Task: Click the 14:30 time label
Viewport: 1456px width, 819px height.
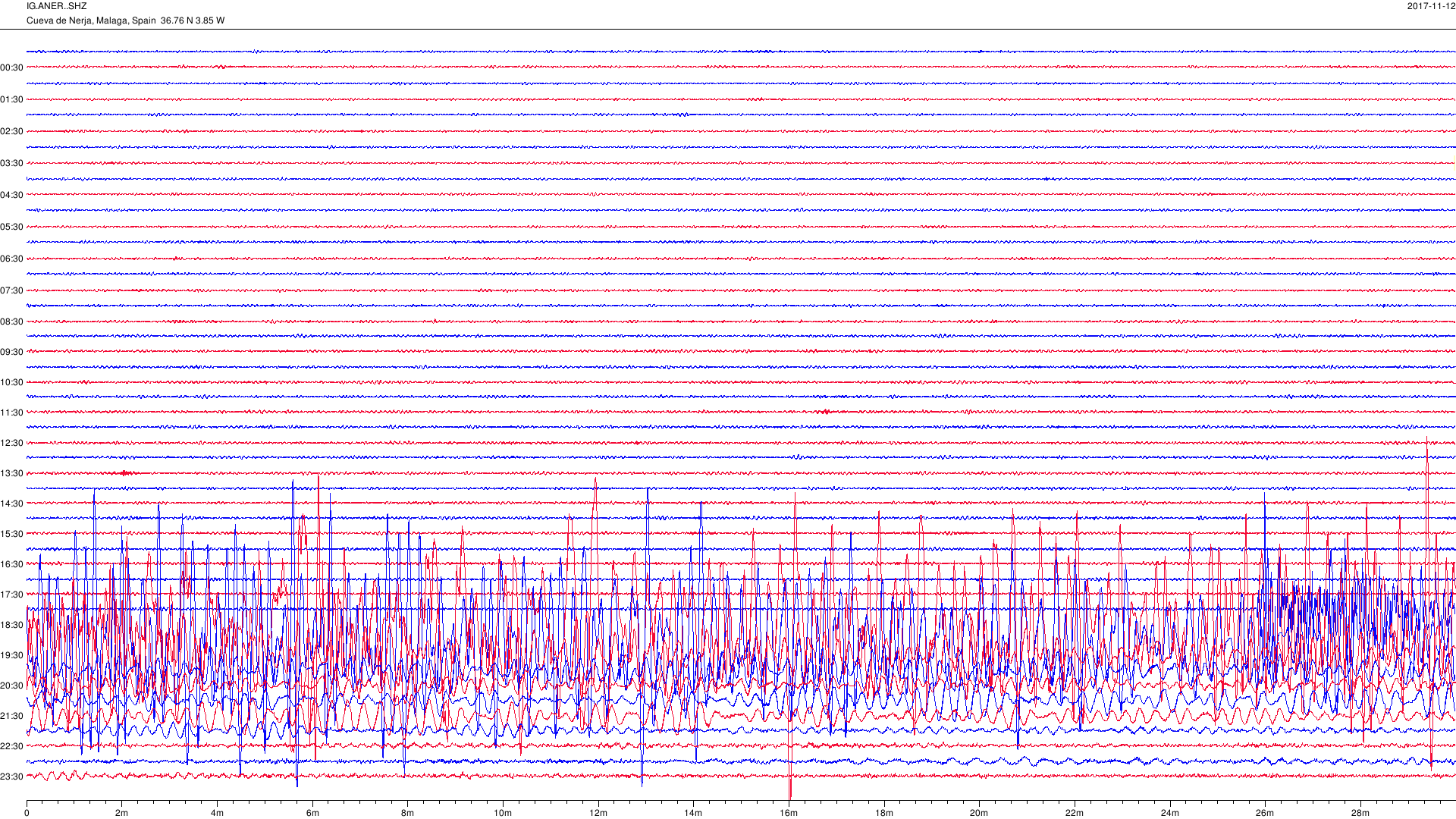Action: click(x=12, y=504)
